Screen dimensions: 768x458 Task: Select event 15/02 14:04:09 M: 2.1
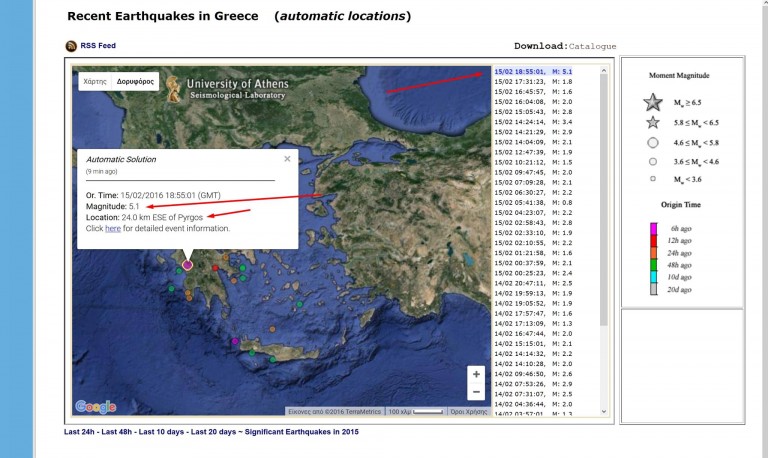[533, 142]
